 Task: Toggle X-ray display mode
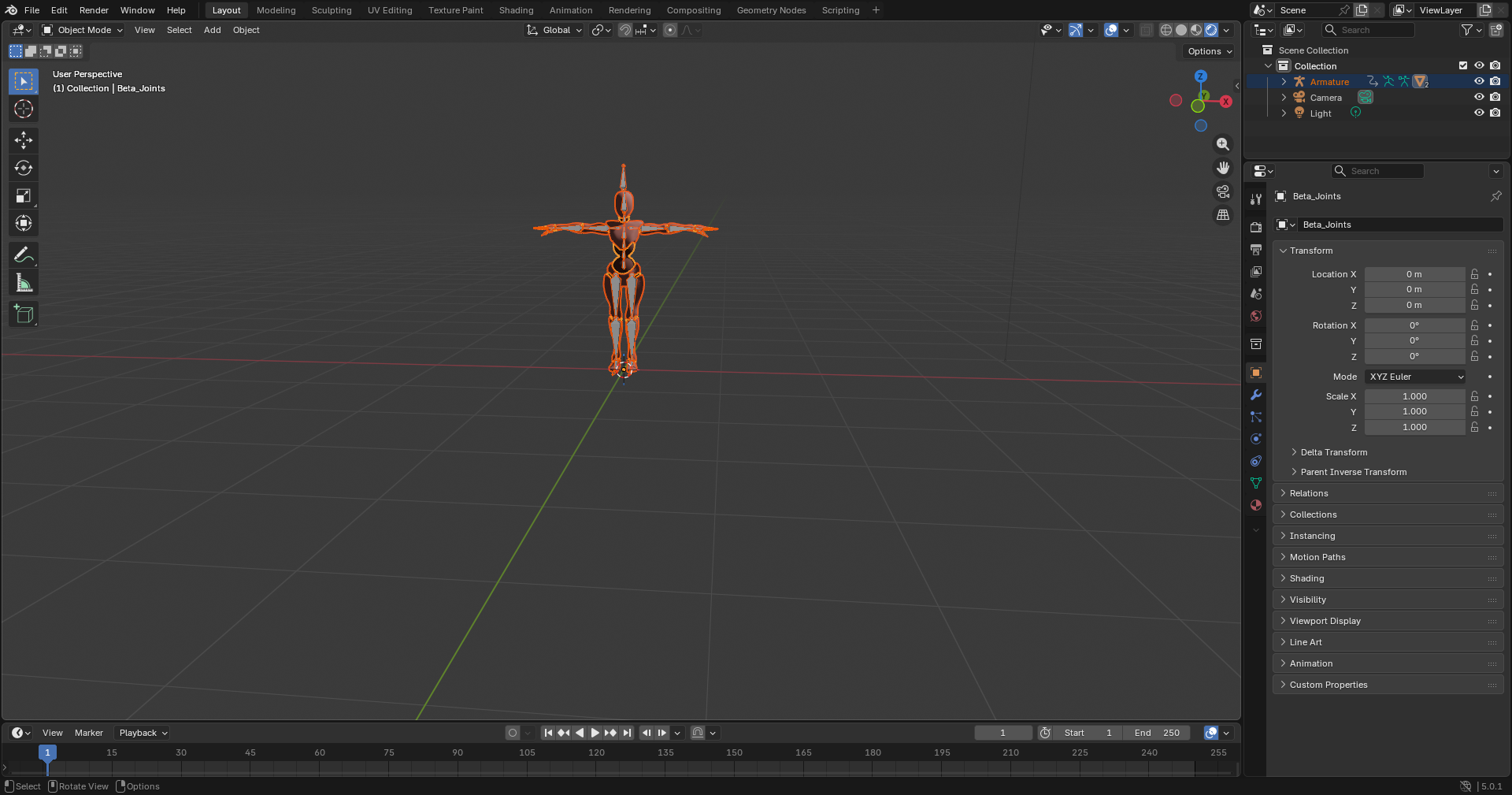[1147, 30]
